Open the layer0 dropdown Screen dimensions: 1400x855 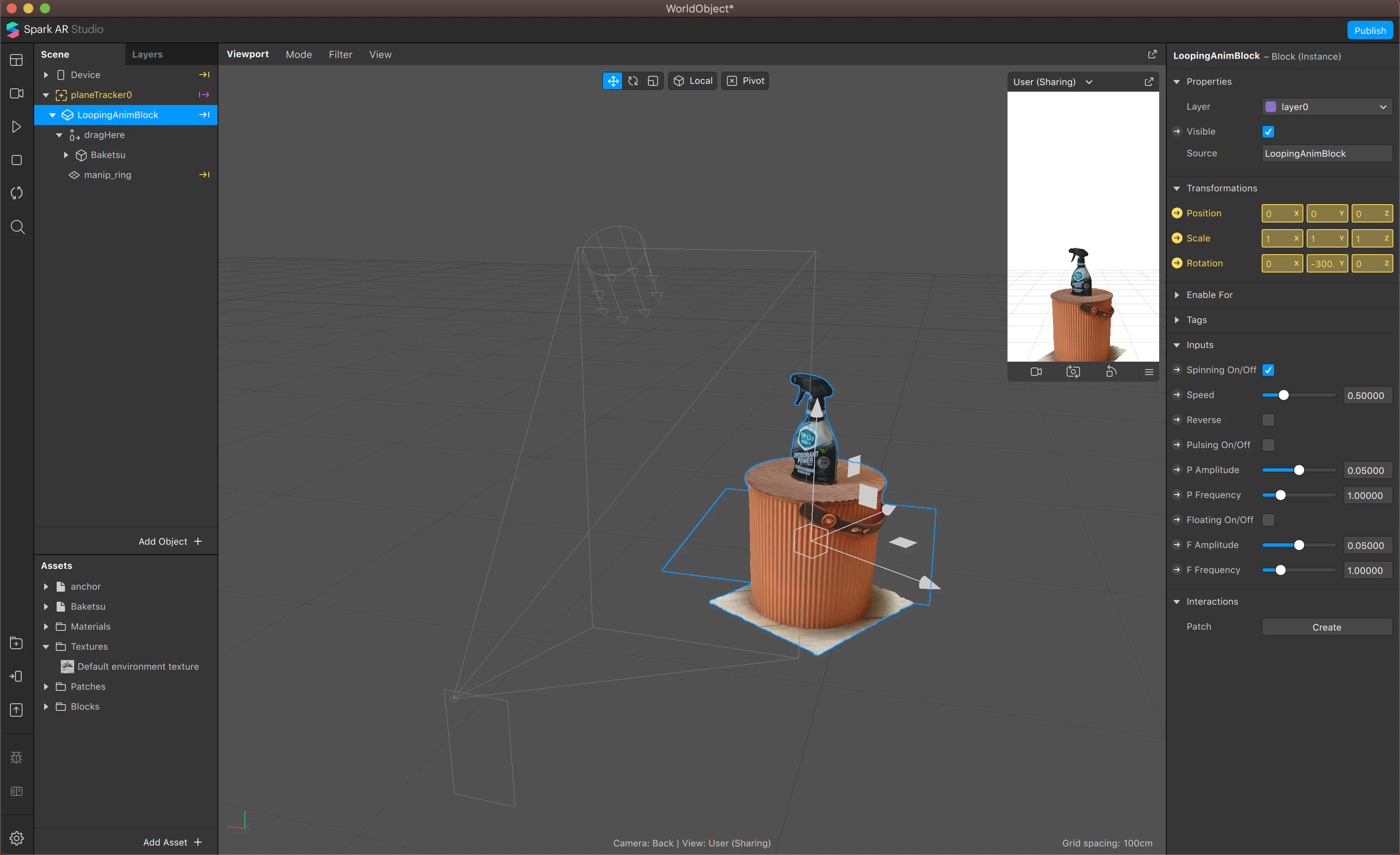pos(1326,107)
